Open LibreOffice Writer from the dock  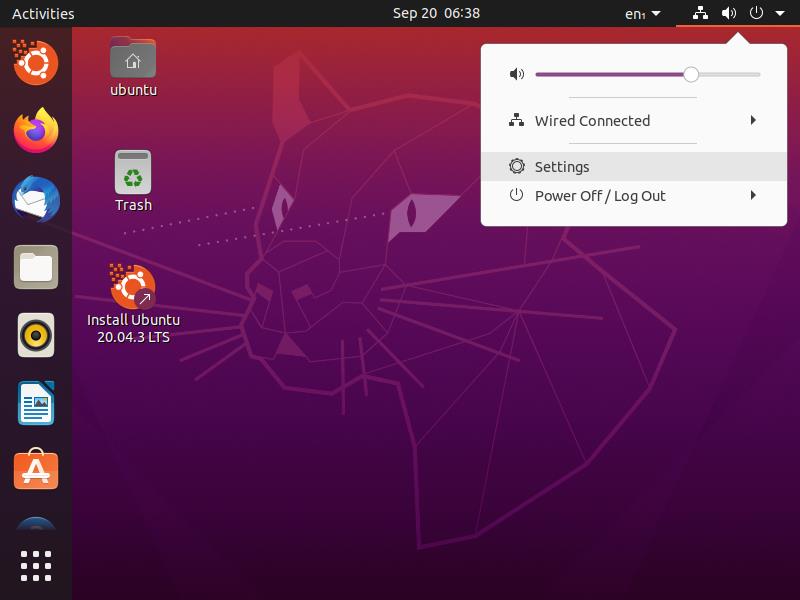tap(36, 403)
